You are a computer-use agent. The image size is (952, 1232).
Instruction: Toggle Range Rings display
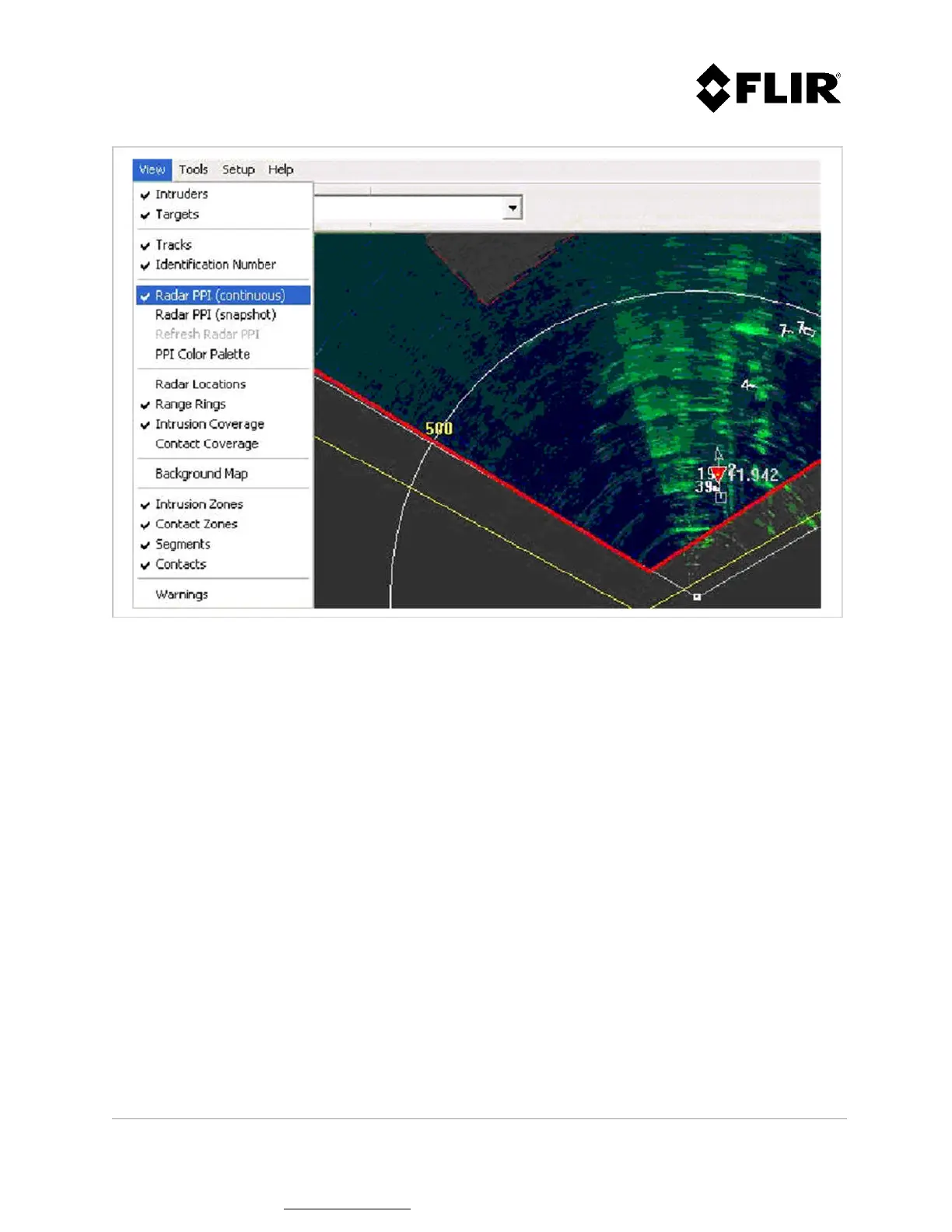[x=223, y=404]
